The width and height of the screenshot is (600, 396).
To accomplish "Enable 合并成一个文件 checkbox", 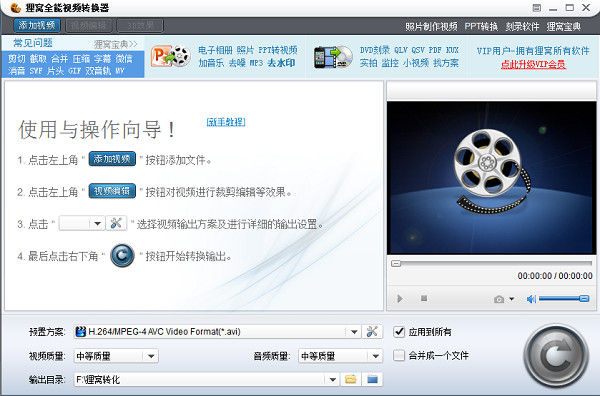I will coord(399,355).
